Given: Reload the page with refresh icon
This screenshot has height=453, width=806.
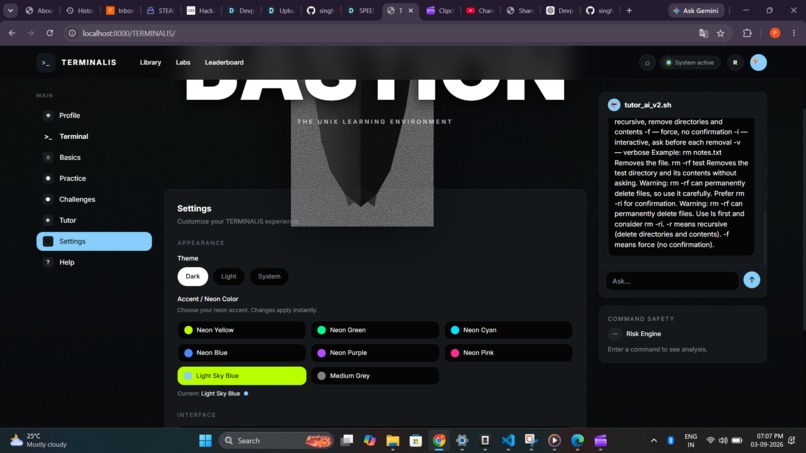Looking at the screenshot, I should [49, 33].
